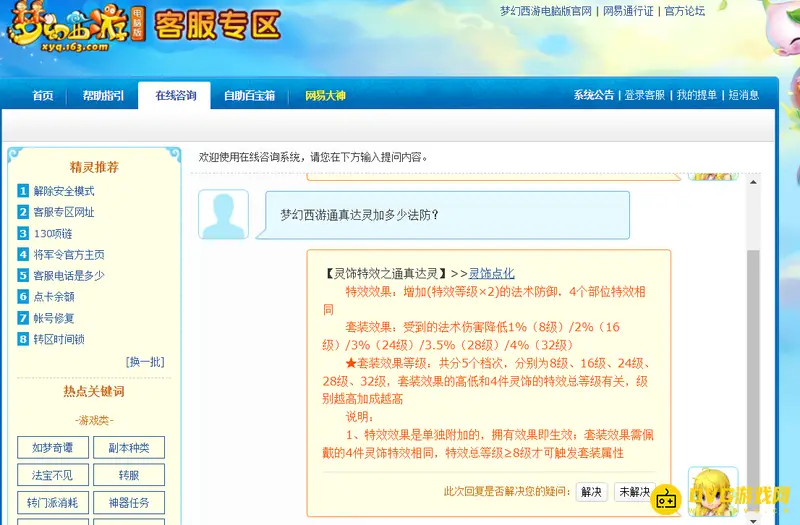800x525 pixels.
Task: Click 将军令官方主页 recommendation
Action: click(x=69, y=254)
